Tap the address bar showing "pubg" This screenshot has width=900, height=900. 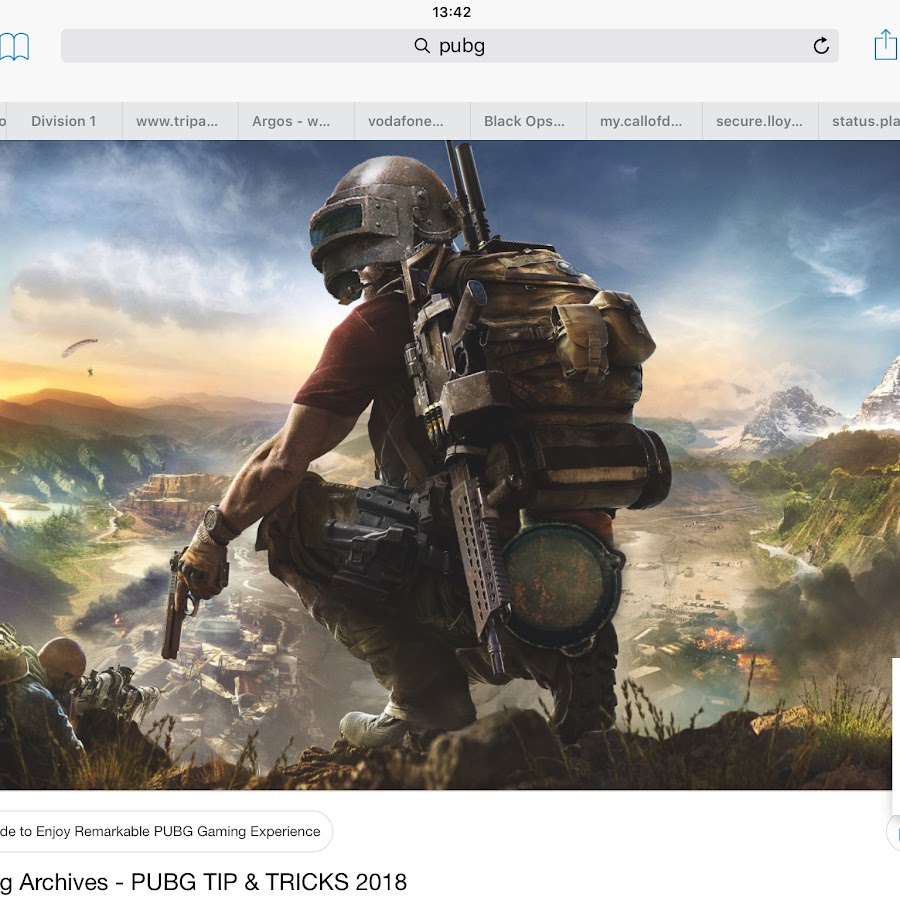coord(450,46)
